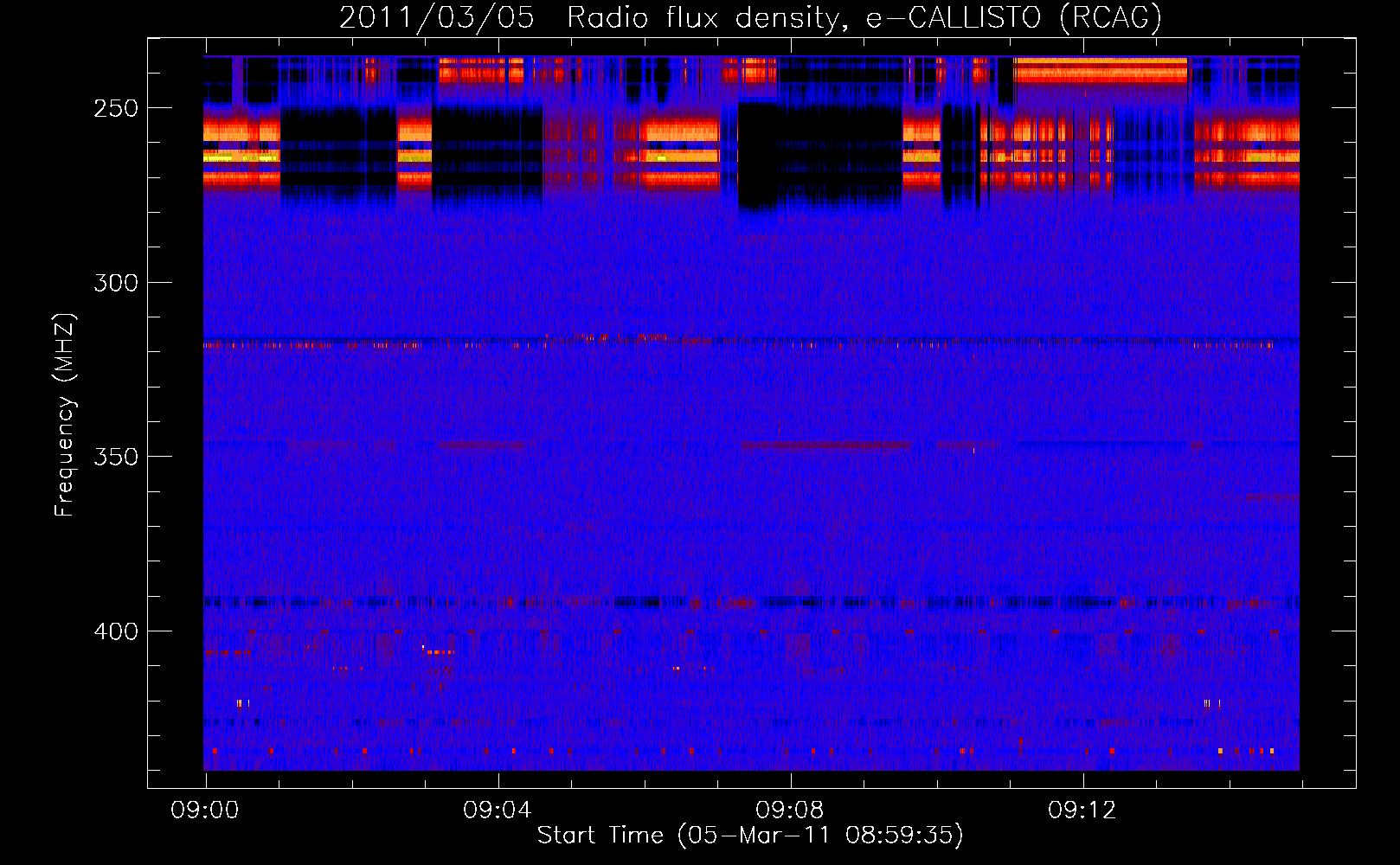Image resolution: width=1400 pixels, height=865 pixels.
Task: Click the 09:04 time tick label
Action: point(498,811)
